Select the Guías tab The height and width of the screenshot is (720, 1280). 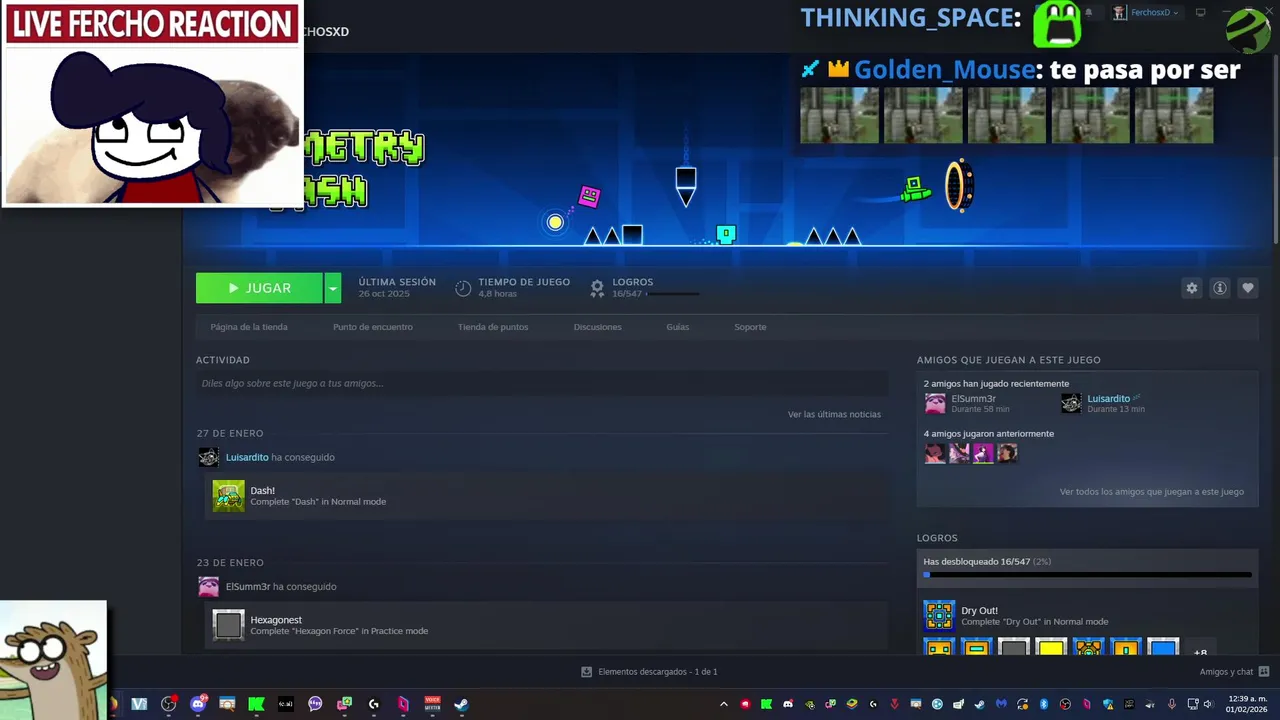tap(678, 327)
